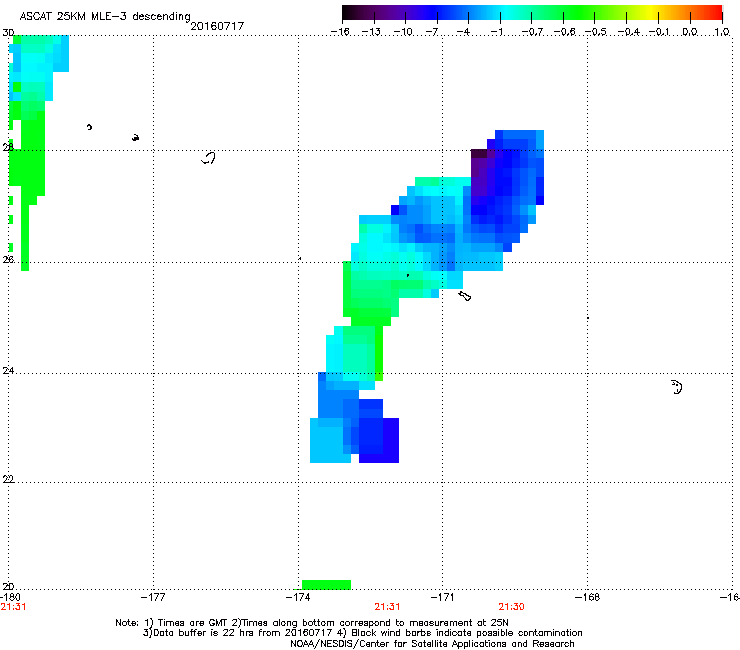Viewport: 740px width, 650px height.
Task: Click the red '21:31' time between -174 and -171
Action: pyautogui.click(x=387, y=607)
